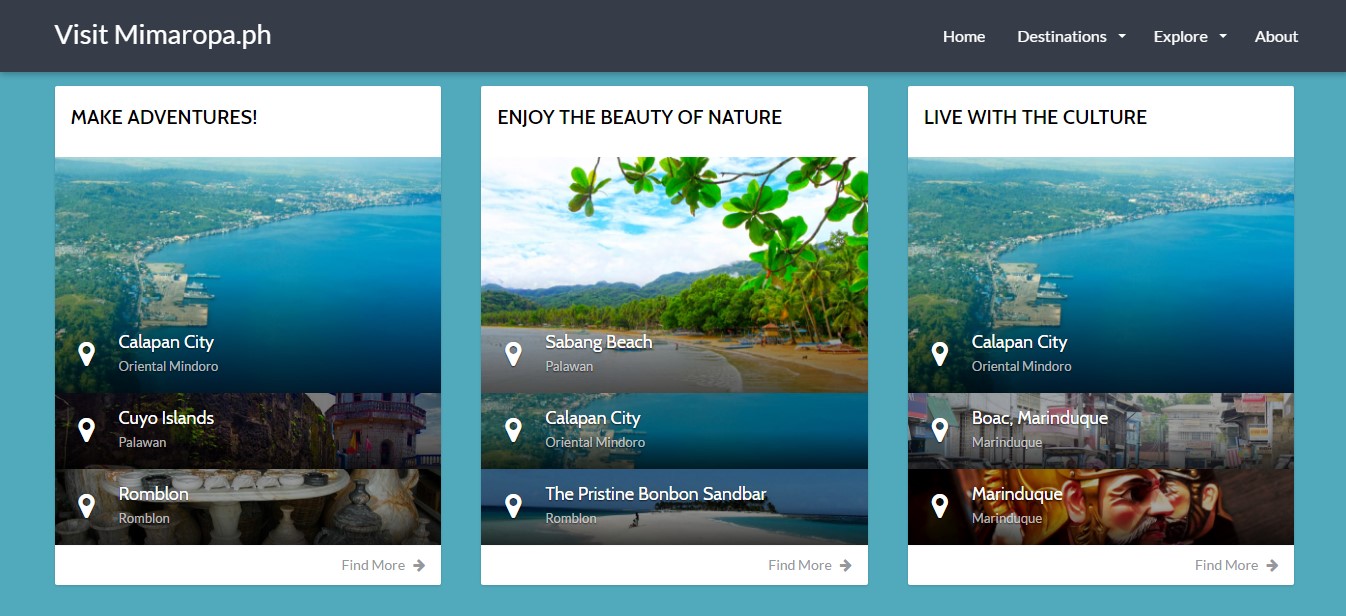1346x616 pixels.
Task: Click arrow icon in Live with the Culture footer
Action: click(1272, 565)
